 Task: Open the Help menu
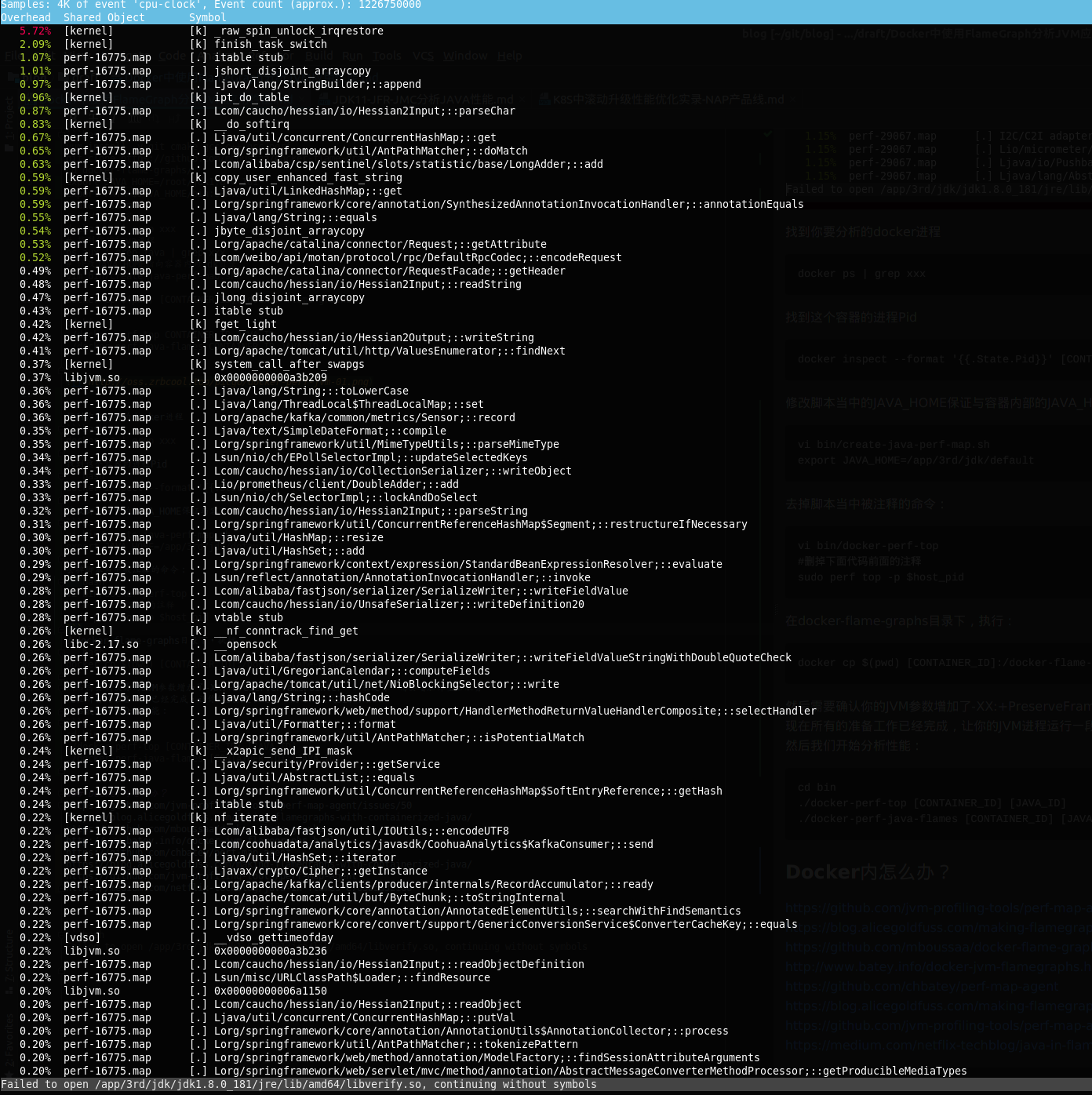click(508, 56)
